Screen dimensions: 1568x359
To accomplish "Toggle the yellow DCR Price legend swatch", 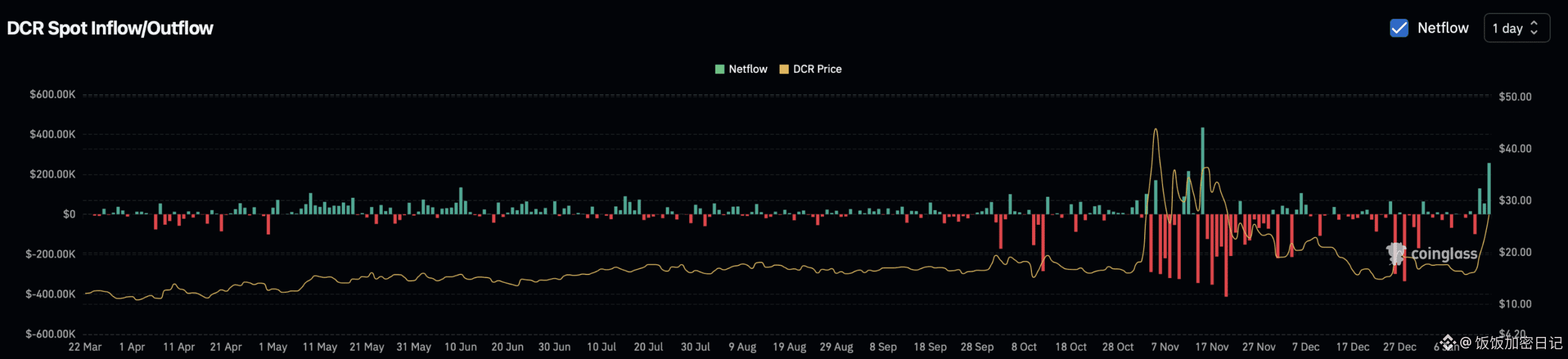I will click(x=783, y=69).
